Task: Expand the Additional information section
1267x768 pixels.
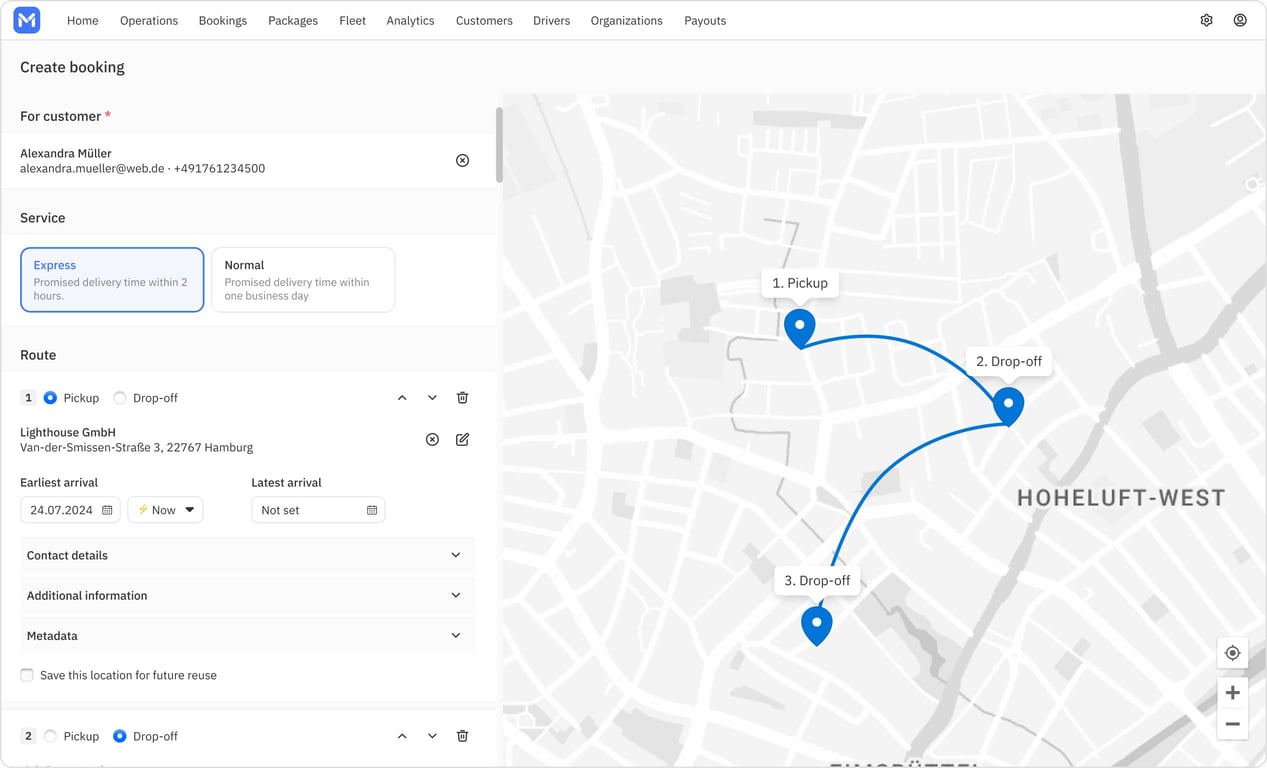Action: 247,595
